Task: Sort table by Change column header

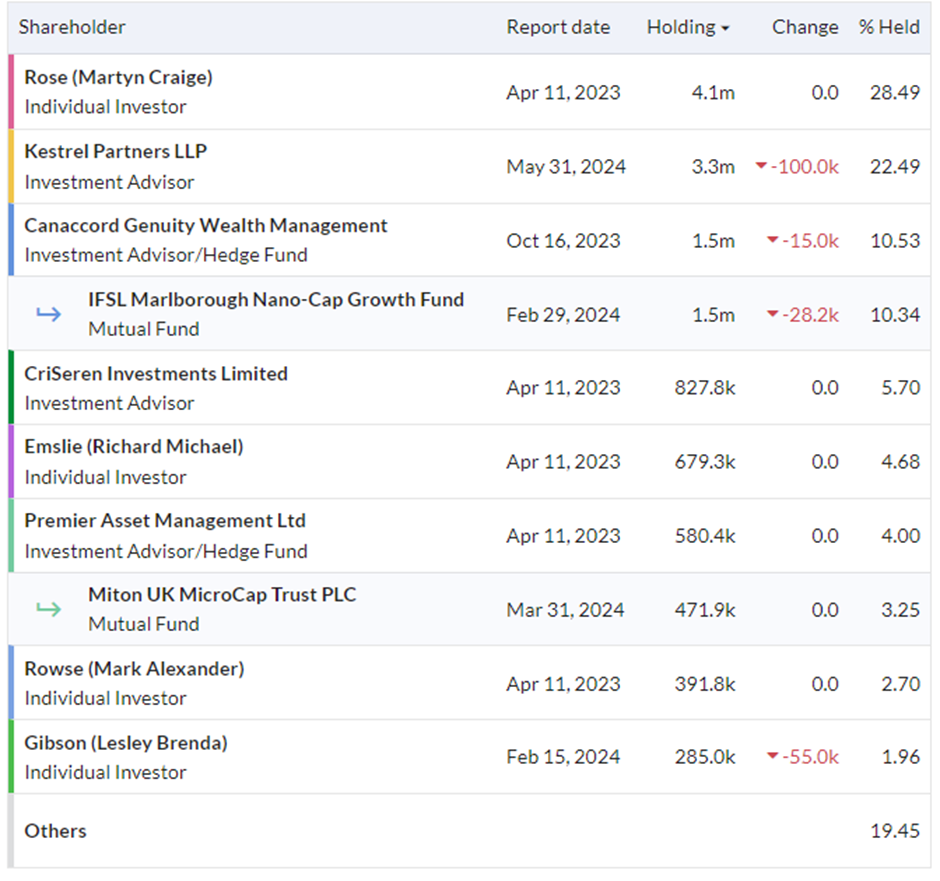Action: [805, 27]
